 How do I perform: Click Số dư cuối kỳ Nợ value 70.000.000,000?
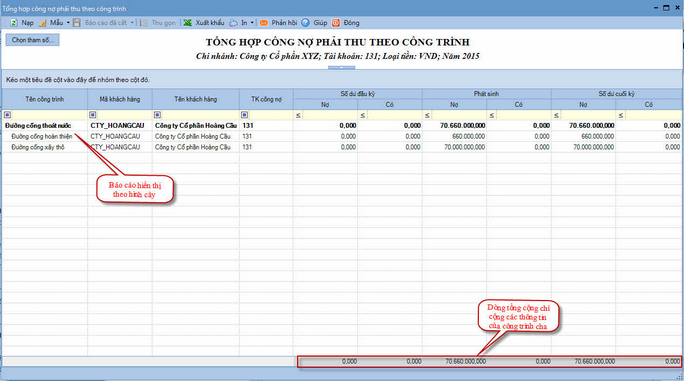coord(594,148)
